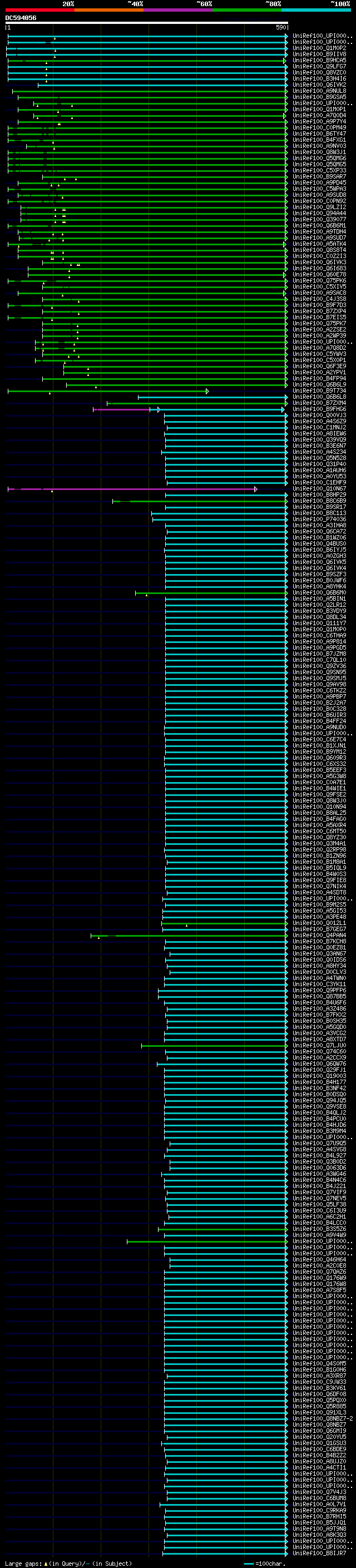Click the UniRef100_Q10N67 label
The width and height of the screenshot is (356, 1568).
(x=319, y=488)
